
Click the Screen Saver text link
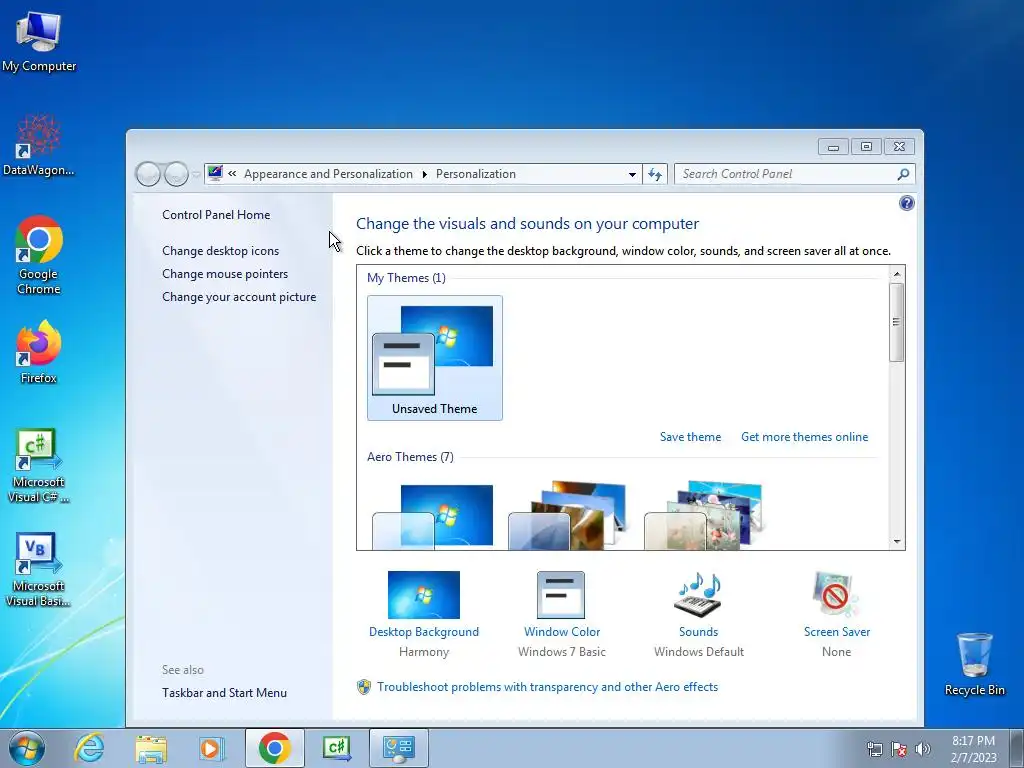tap(837, 632)
